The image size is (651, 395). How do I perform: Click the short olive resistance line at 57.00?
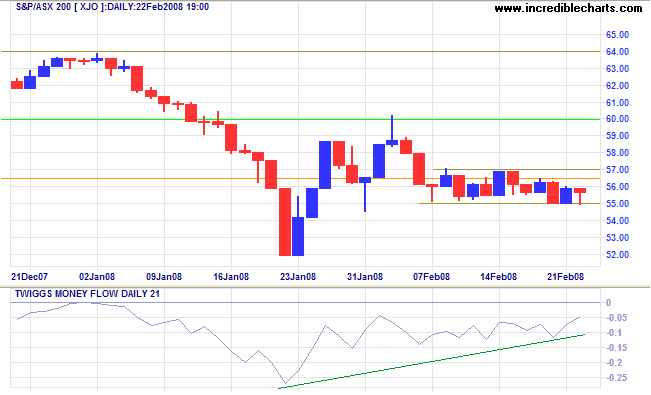[516, 169]
